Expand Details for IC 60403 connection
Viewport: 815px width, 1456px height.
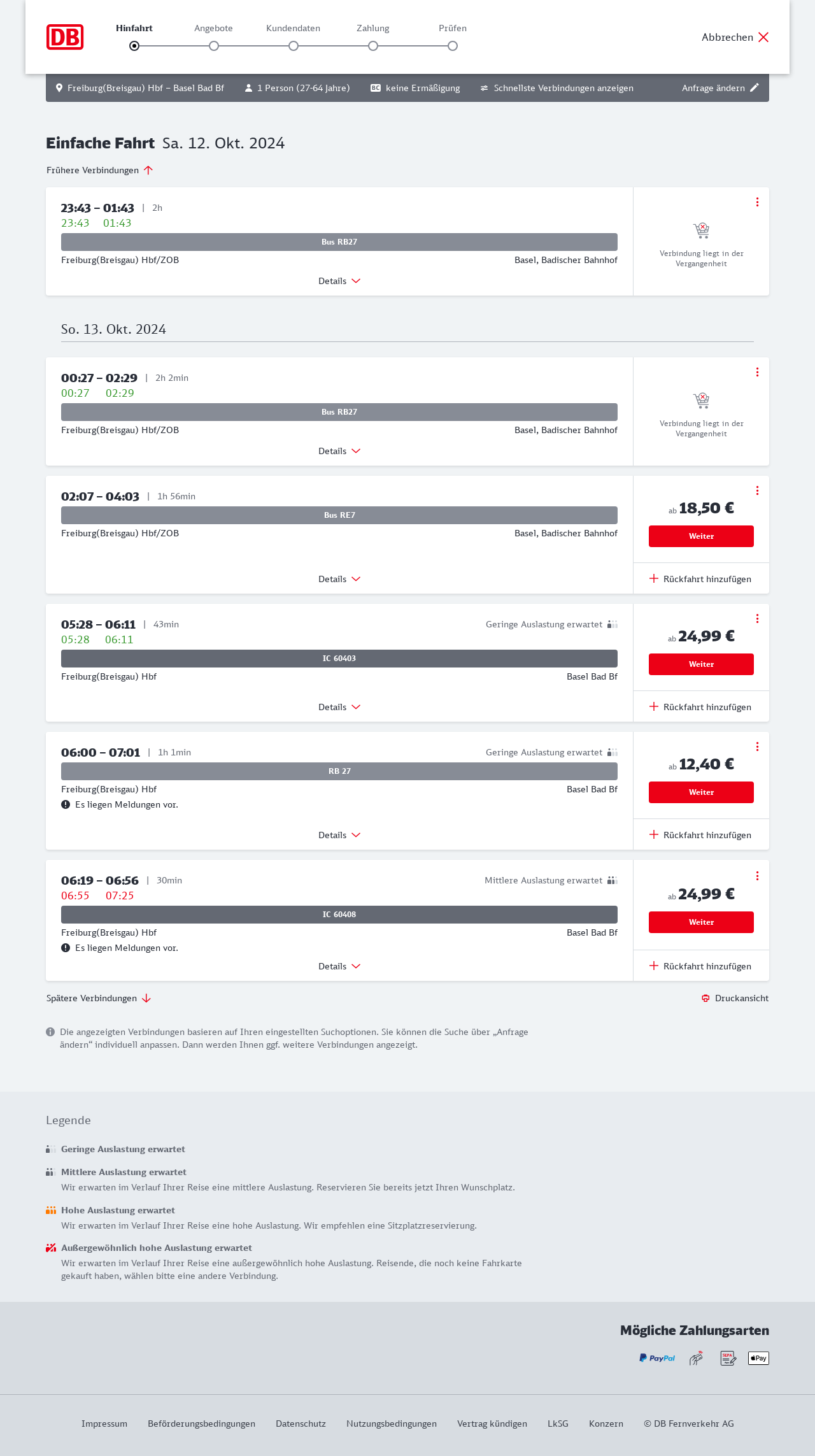pyautogui.click(x=339, y=707)
